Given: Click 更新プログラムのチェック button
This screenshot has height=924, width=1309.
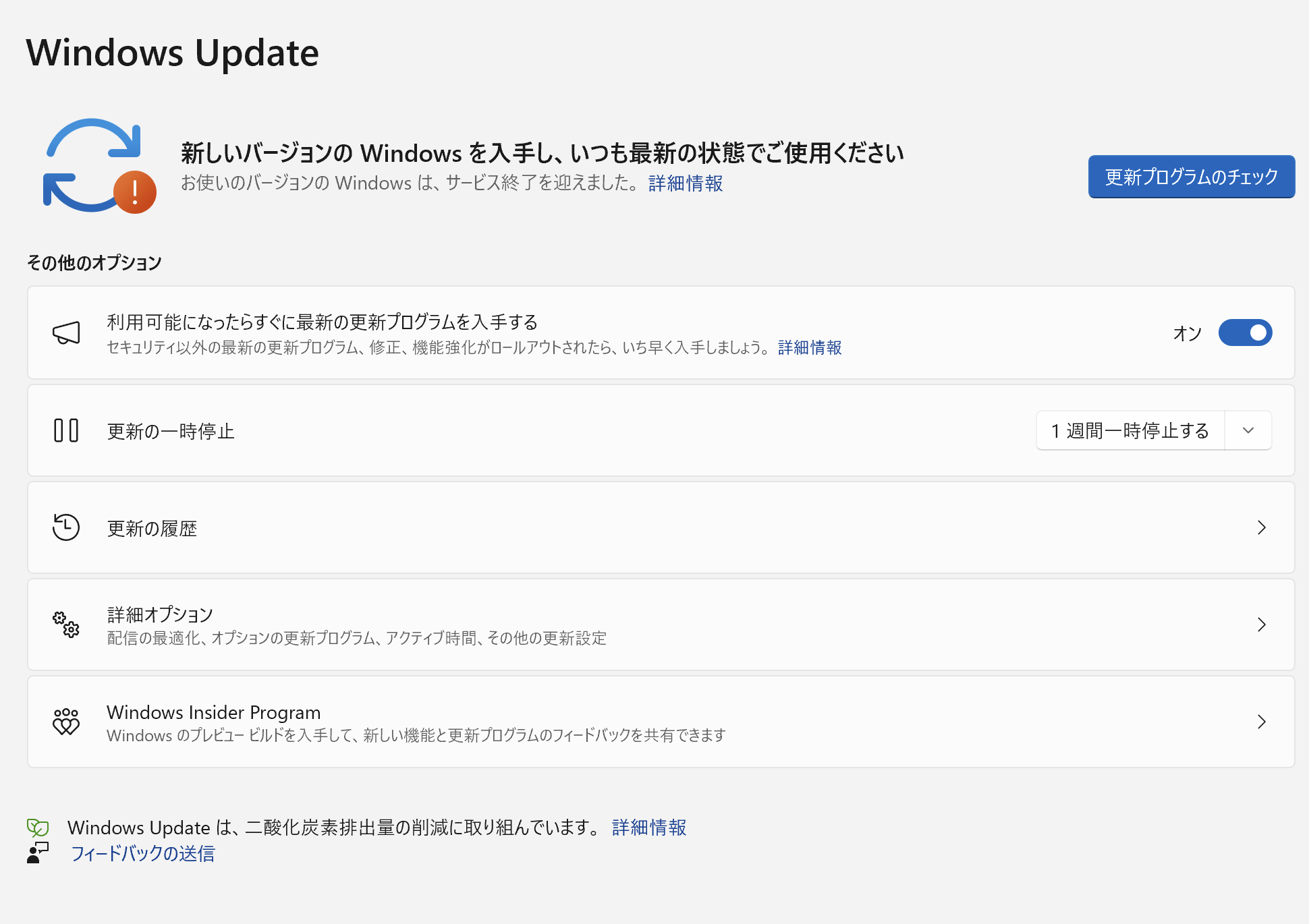Looking at the screenshot, I should click(x=1192, y=177).
